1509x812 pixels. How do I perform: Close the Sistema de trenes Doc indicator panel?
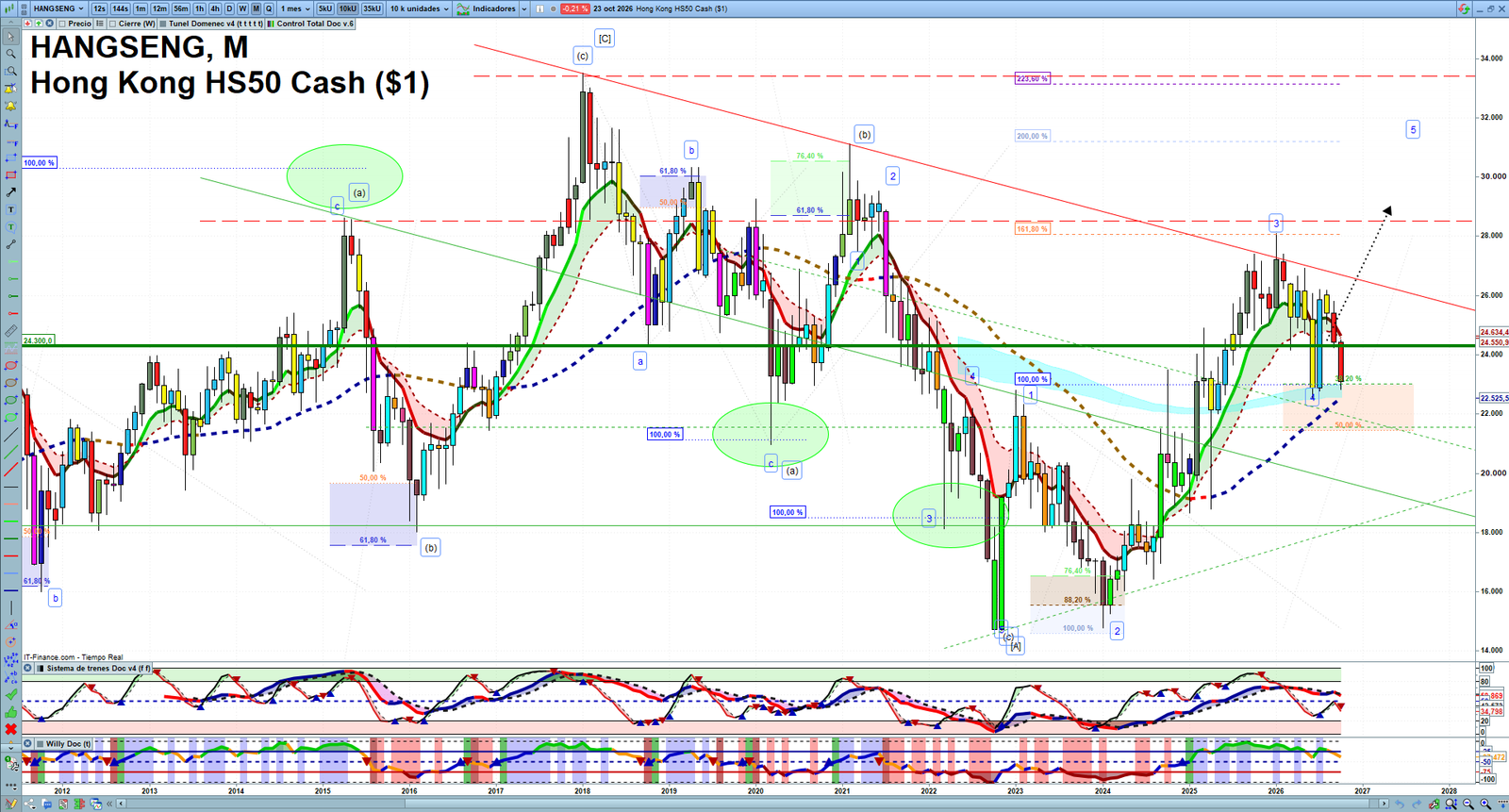tap(28, 668)
